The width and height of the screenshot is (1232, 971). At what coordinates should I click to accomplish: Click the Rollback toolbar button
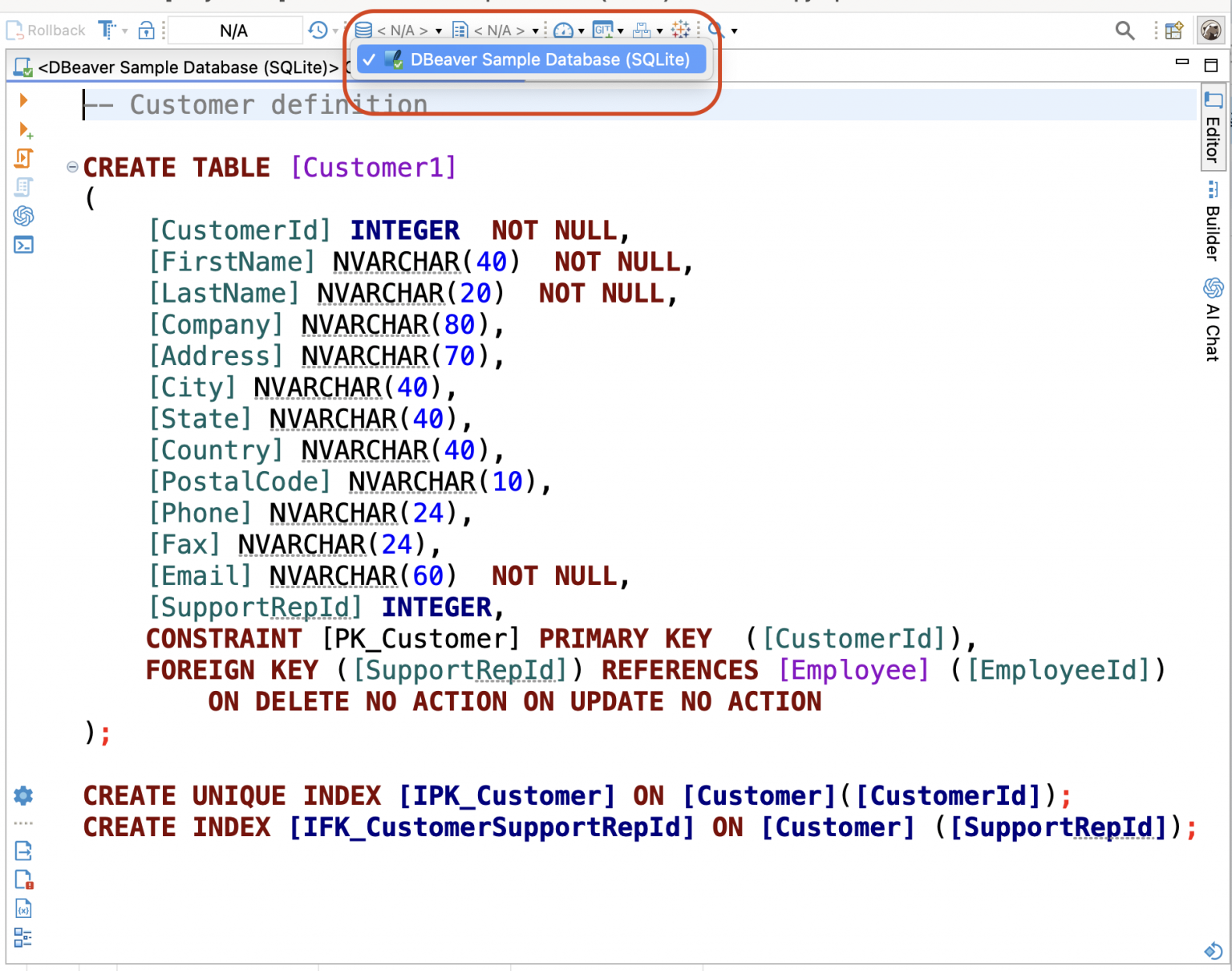[46, 30]
